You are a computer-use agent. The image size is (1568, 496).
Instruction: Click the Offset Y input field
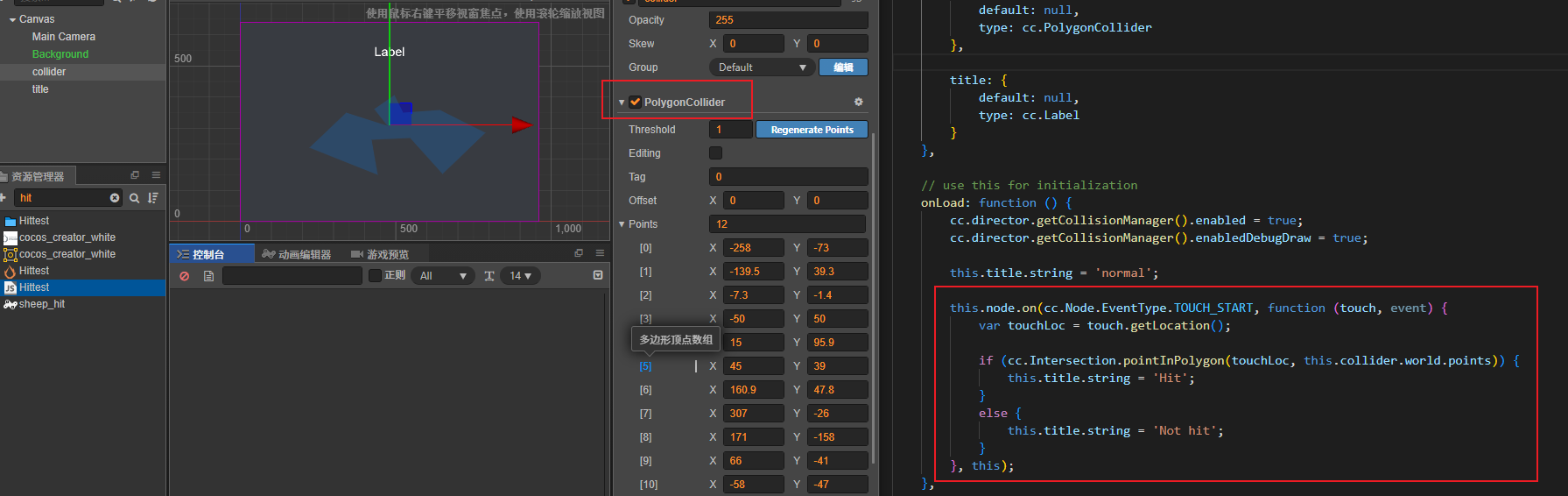(x=837, y=201)
